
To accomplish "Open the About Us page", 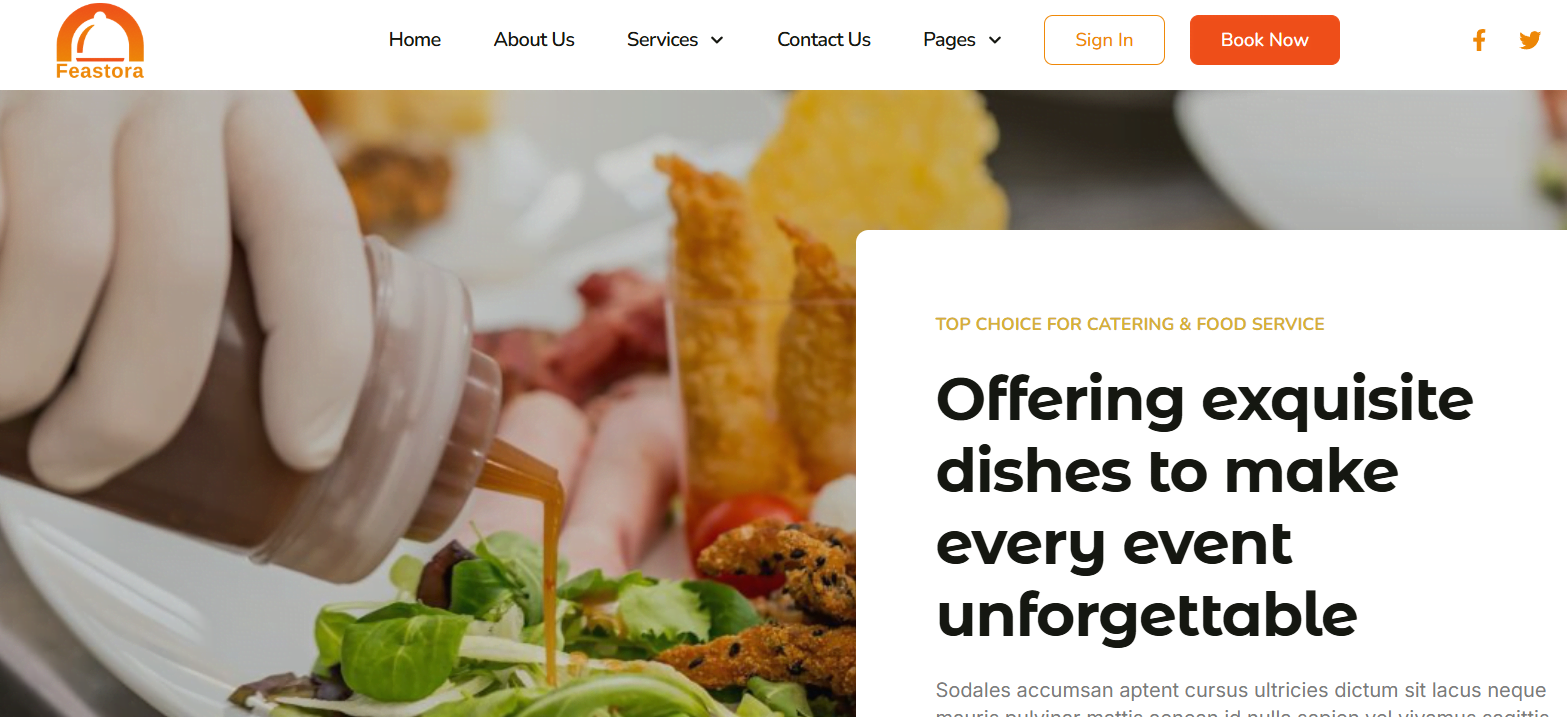I will point(534,40).
